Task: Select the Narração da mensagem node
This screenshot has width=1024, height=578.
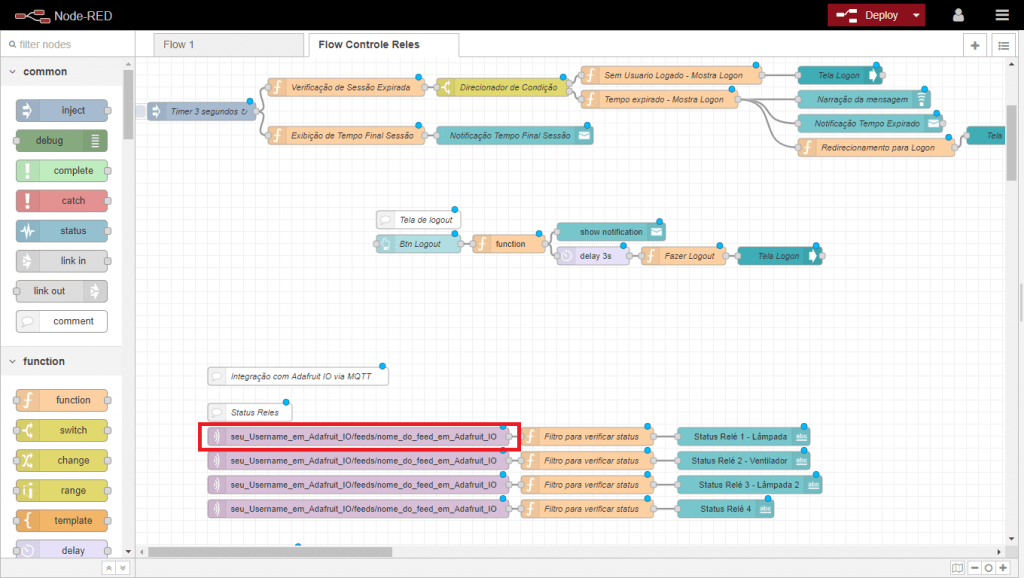Action: (864, 99)
